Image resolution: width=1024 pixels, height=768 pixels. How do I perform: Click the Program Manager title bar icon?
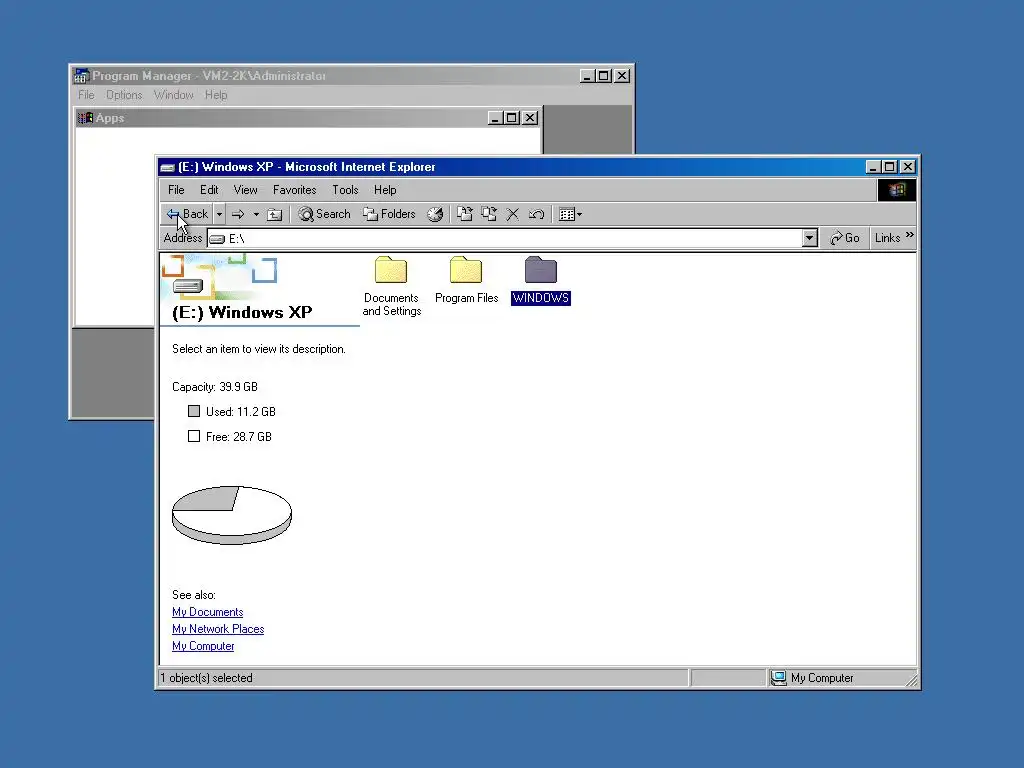click(x=81, y=76)
